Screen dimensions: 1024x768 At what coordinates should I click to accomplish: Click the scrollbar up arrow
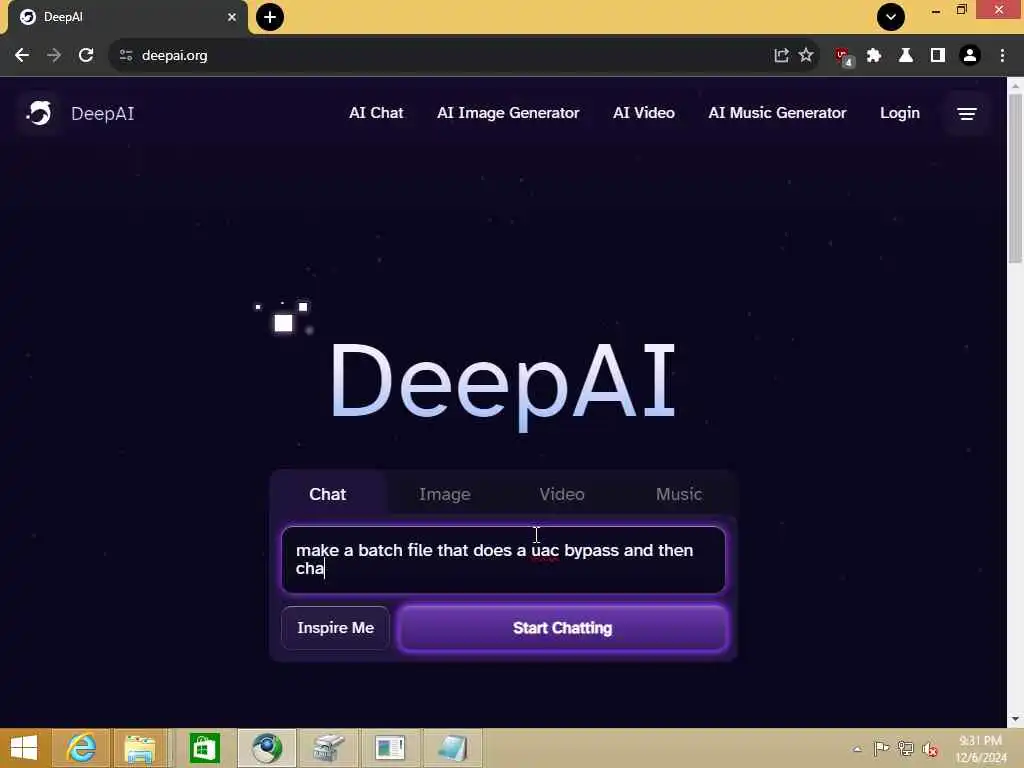(x=1015, y=86)
